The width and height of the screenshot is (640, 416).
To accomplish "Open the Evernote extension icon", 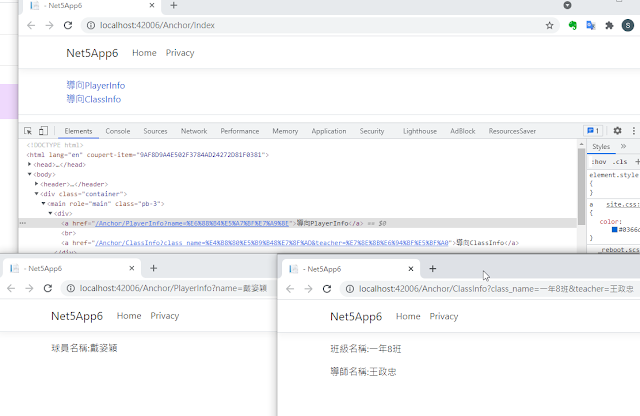I will (x=572, y=25).
